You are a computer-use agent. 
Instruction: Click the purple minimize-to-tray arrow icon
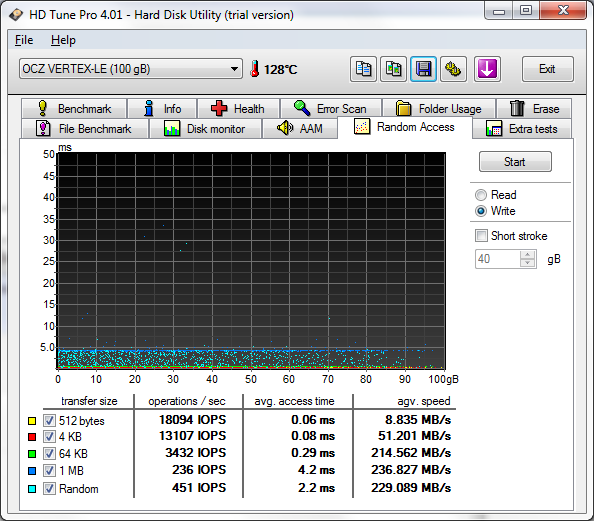(x=487, y=69)
